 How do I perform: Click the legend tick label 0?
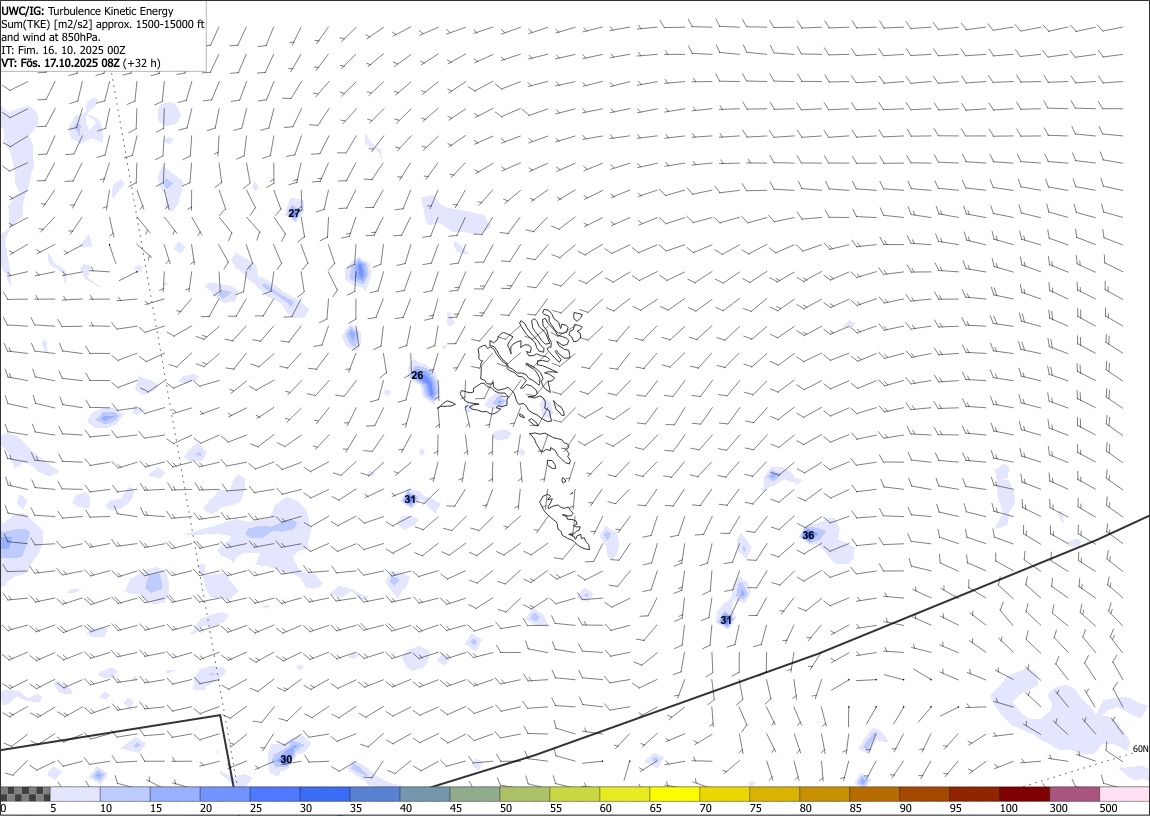point(3,808)
